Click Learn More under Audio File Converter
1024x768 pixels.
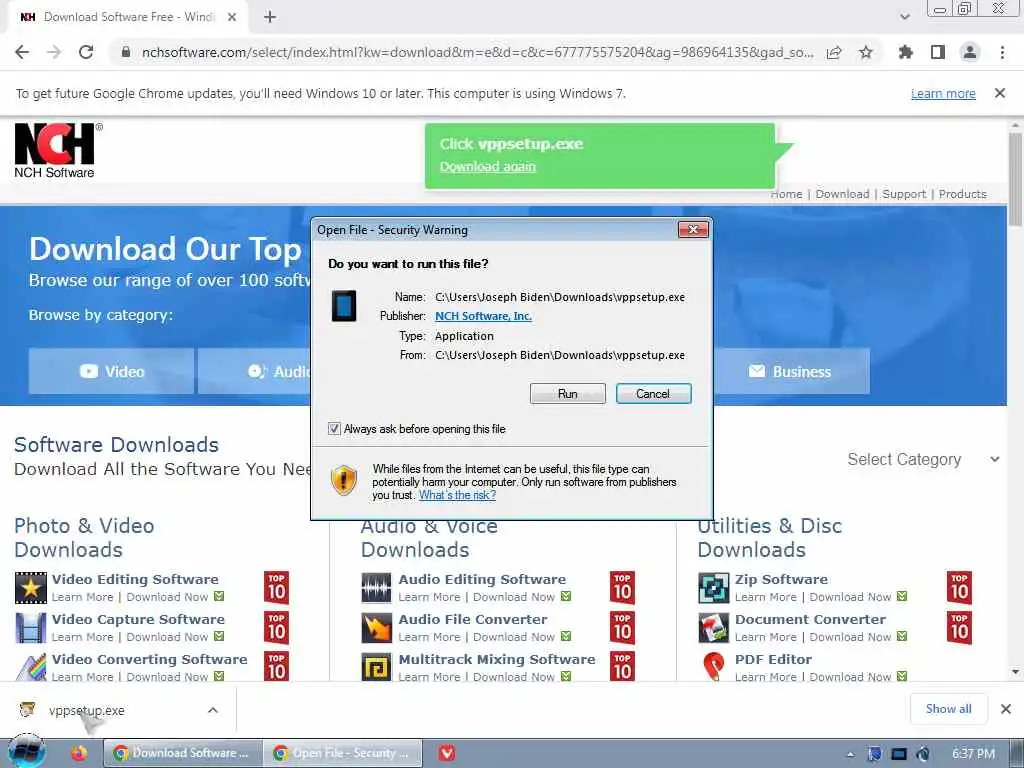coord(429,637)
